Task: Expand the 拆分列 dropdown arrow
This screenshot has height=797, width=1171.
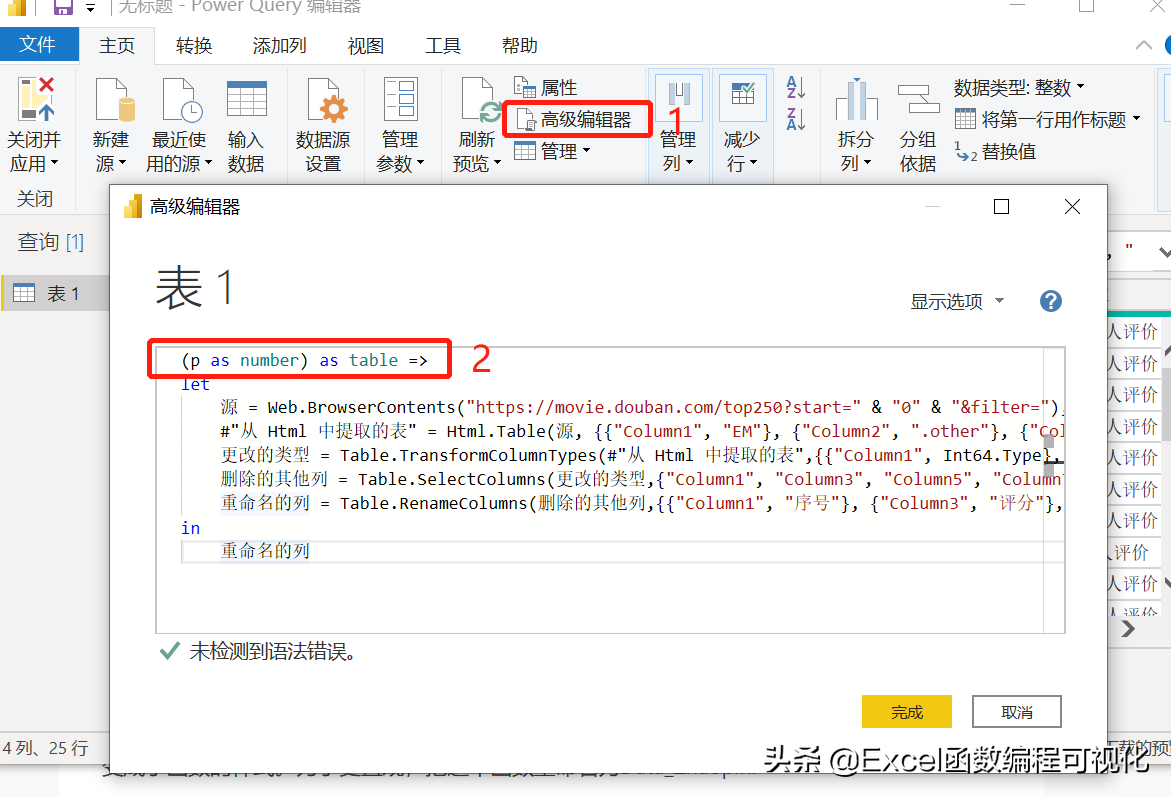Action: click(x=867, y=164)
